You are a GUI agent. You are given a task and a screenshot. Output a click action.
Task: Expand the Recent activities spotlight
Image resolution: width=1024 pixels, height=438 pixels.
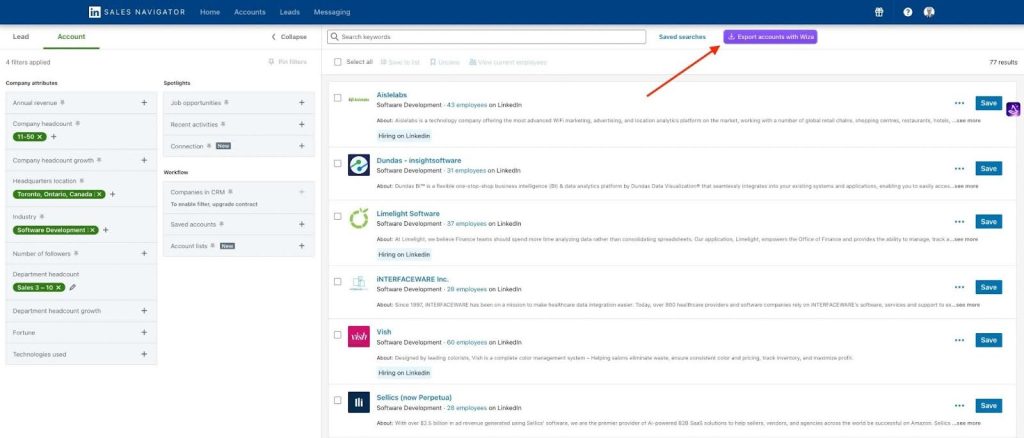302,124
